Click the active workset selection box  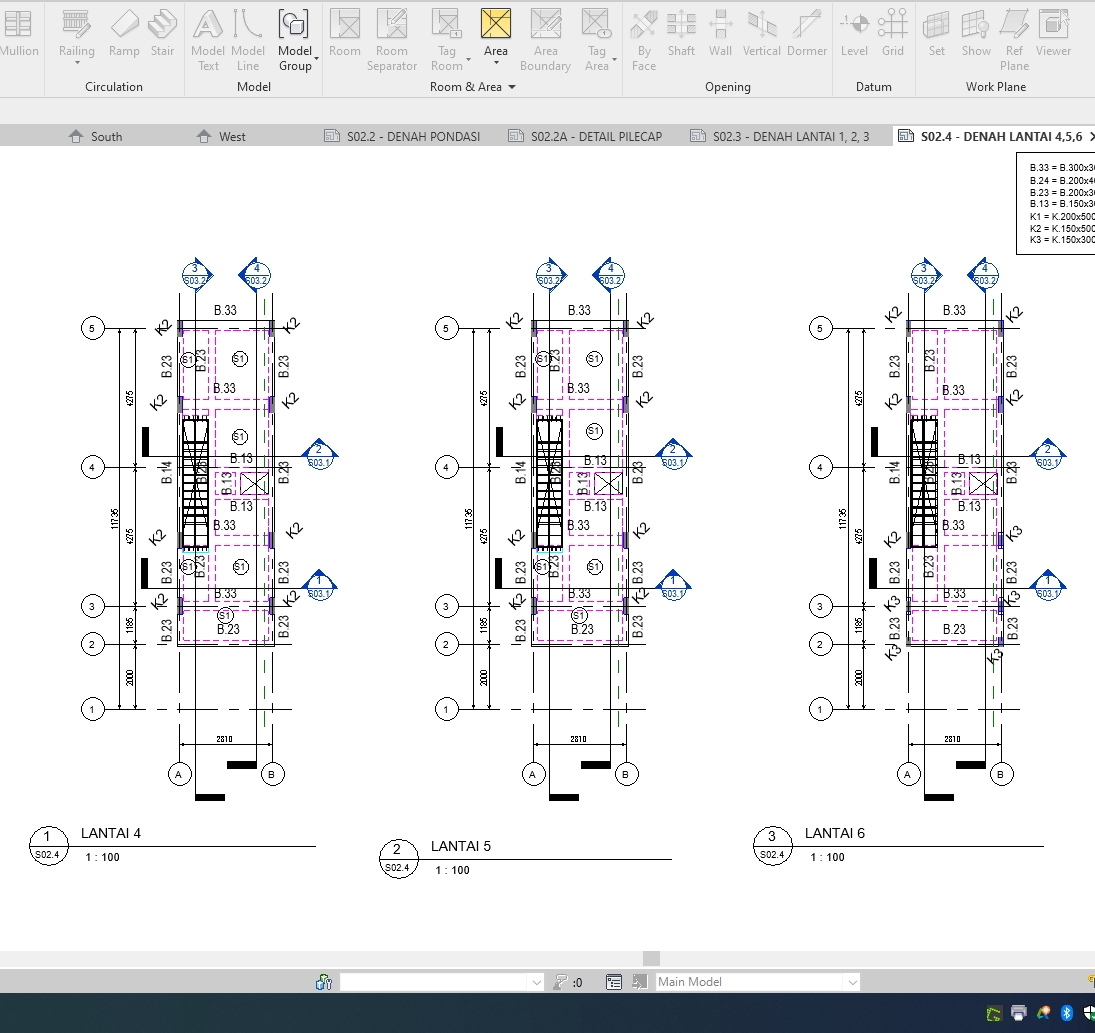(x=440, y=981)
